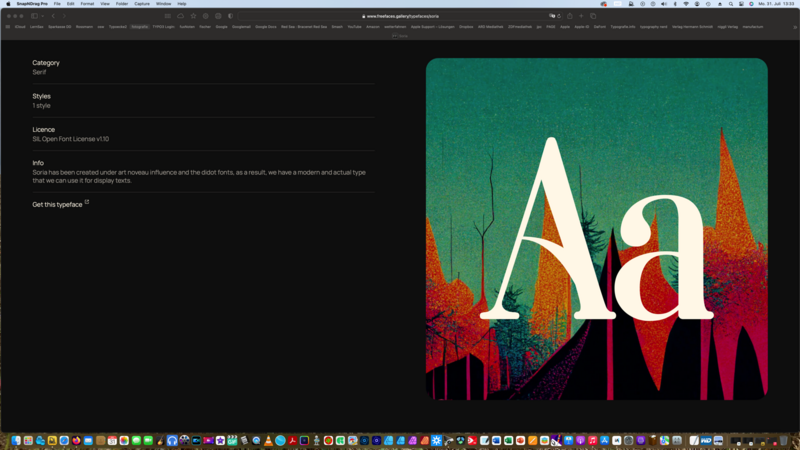Click the iCloud tabs cloud icon
Screen dimensions: 800x450
tap(180, 16)
